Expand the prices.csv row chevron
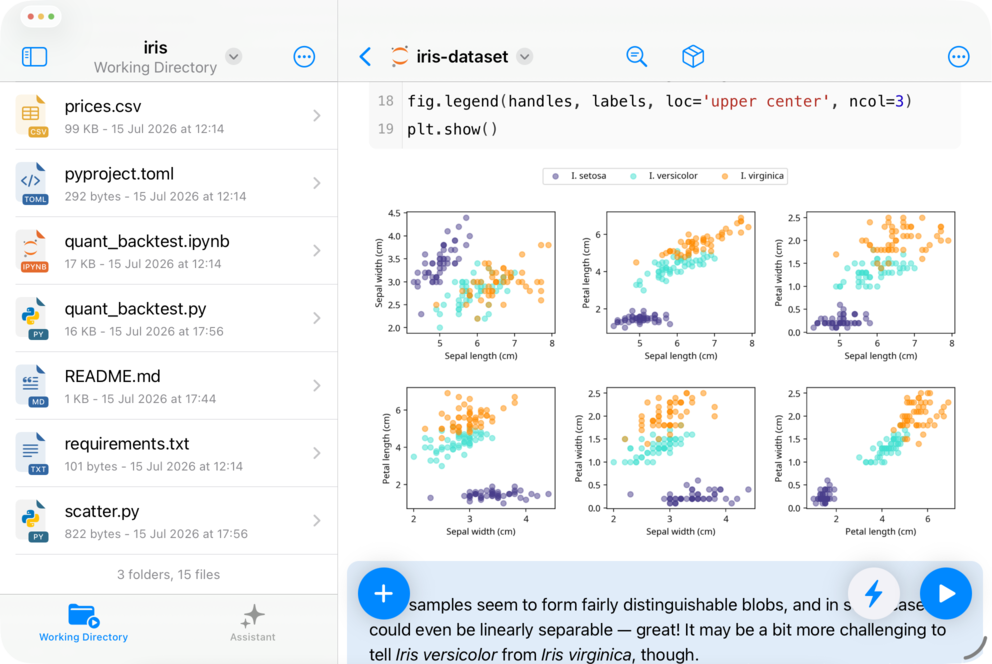The height and width of the screenshot is (664, 992). coord(317,116)
